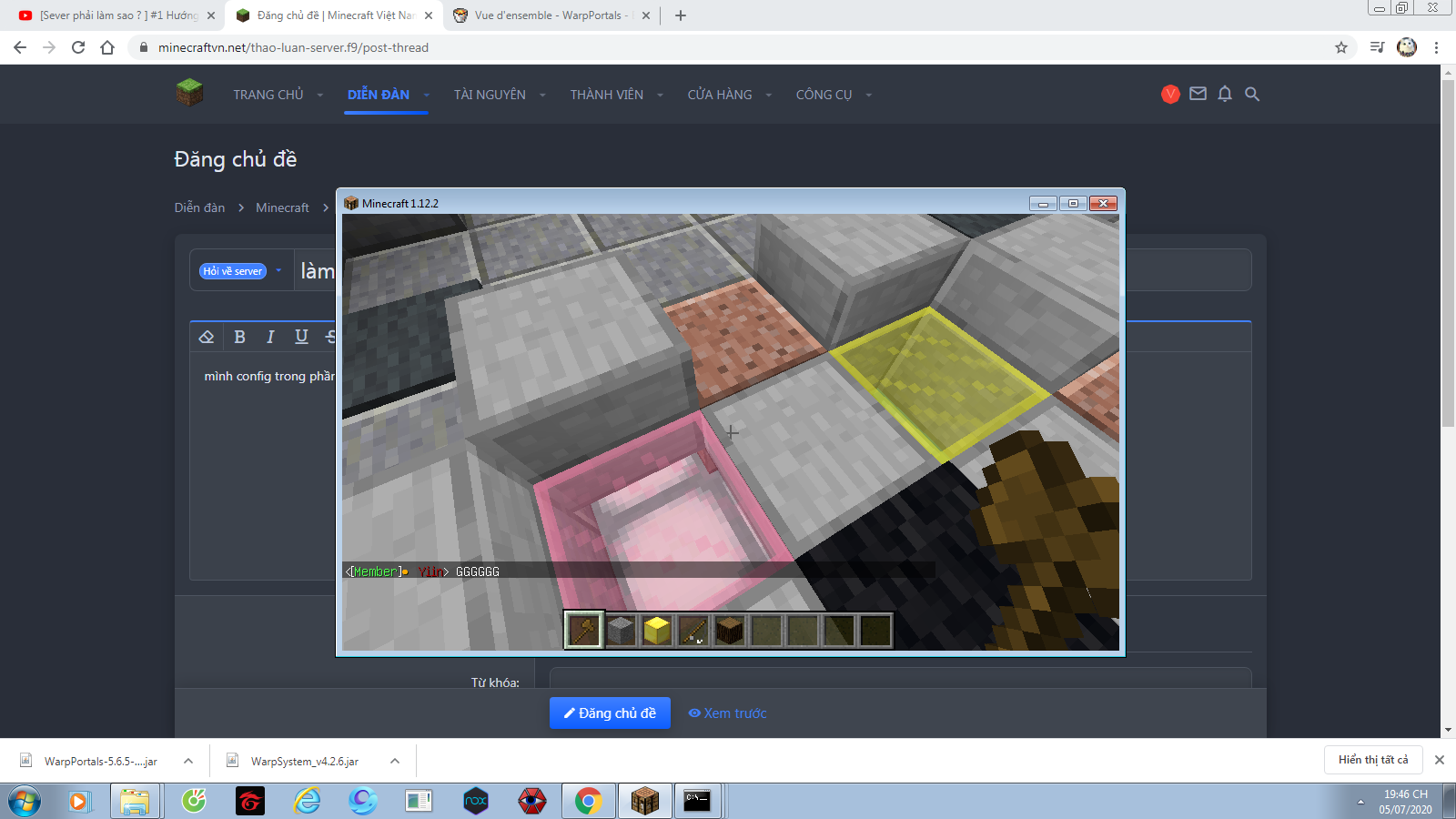Image resolution: width=1456 pixels, height=819 pixels.
Task: Bookmark this page with the star icon
Action: click(1341, 47)
